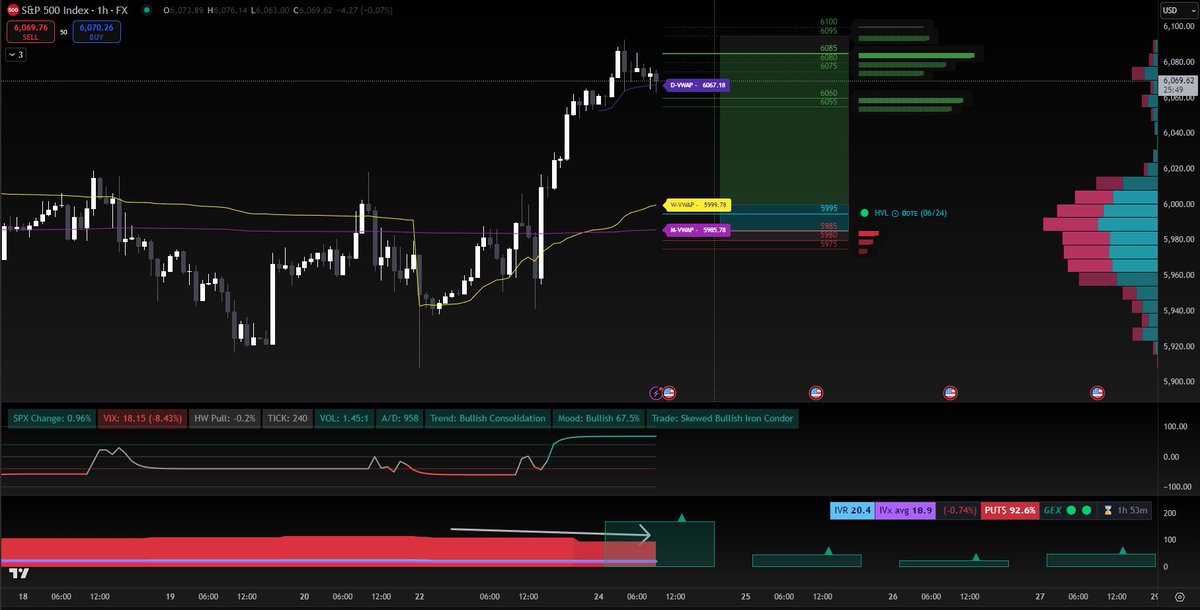Click the 6085 green level label
1200x610 pixels.
[x=828, y=48]
